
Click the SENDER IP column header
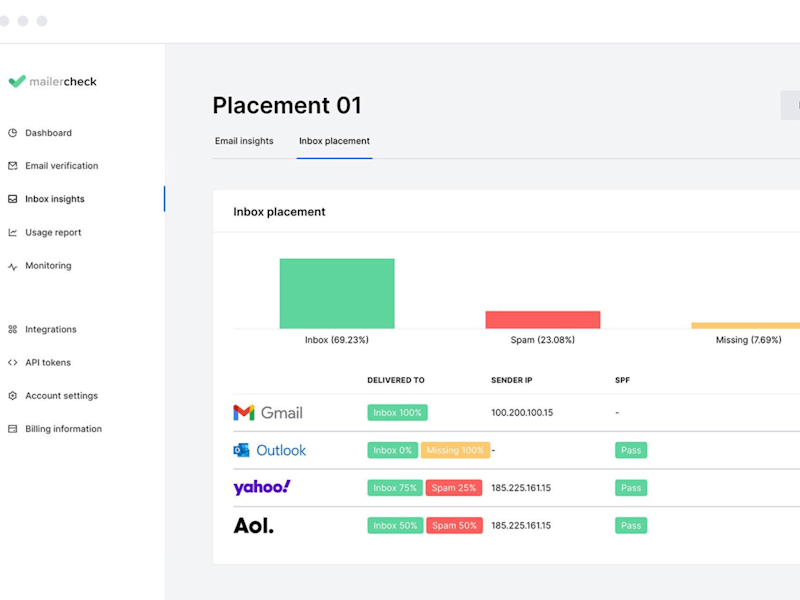512,380
